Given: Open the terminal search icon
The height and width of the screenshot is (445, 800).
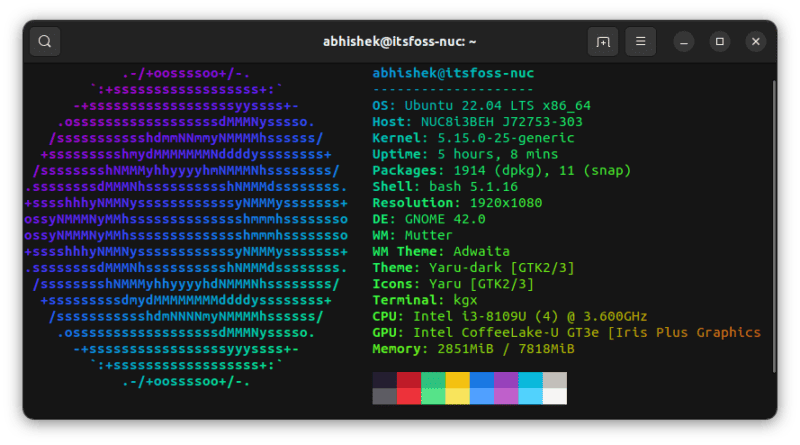Looking at the screenshot, I should (x=46, y=42).
